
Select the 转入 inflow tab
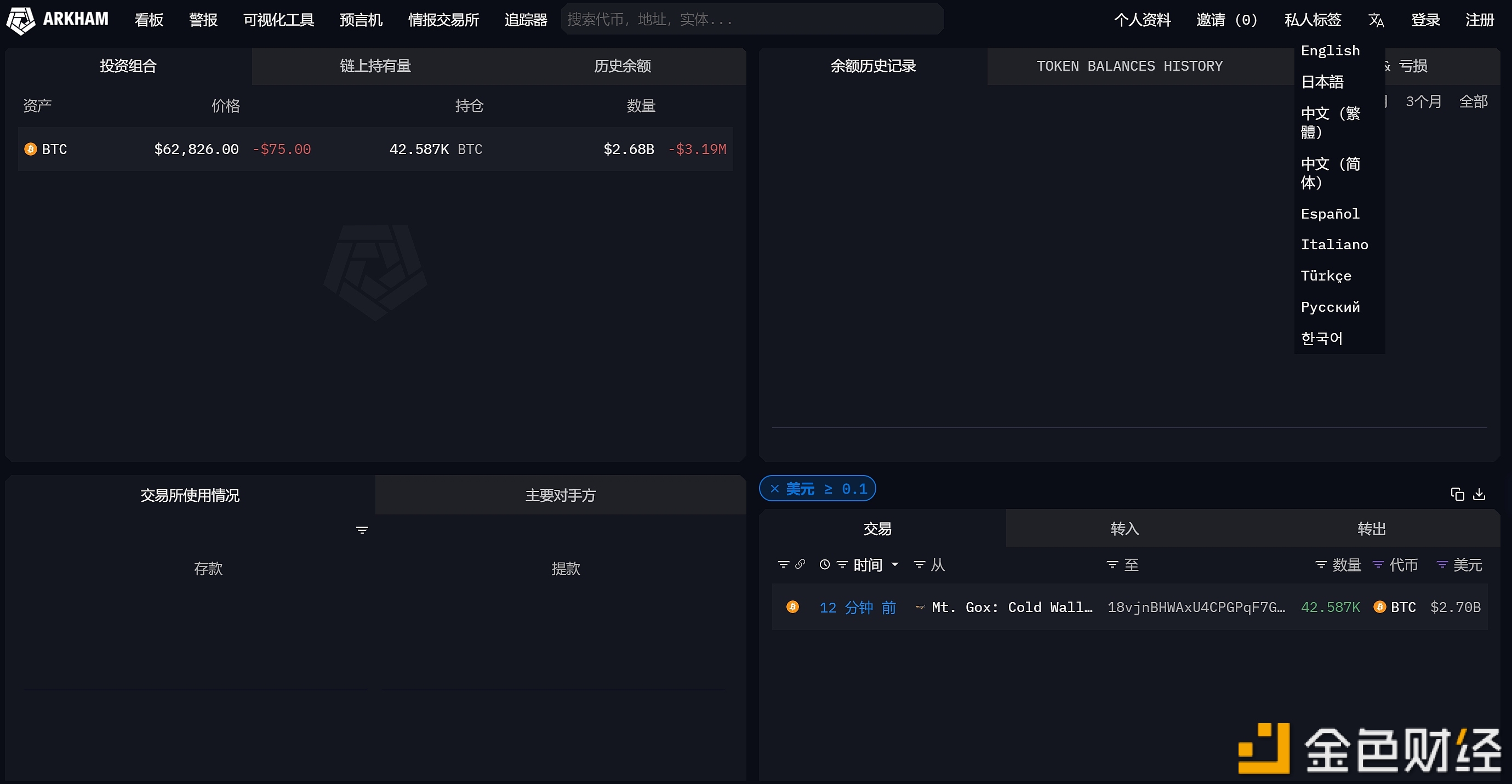(1125, 529)
